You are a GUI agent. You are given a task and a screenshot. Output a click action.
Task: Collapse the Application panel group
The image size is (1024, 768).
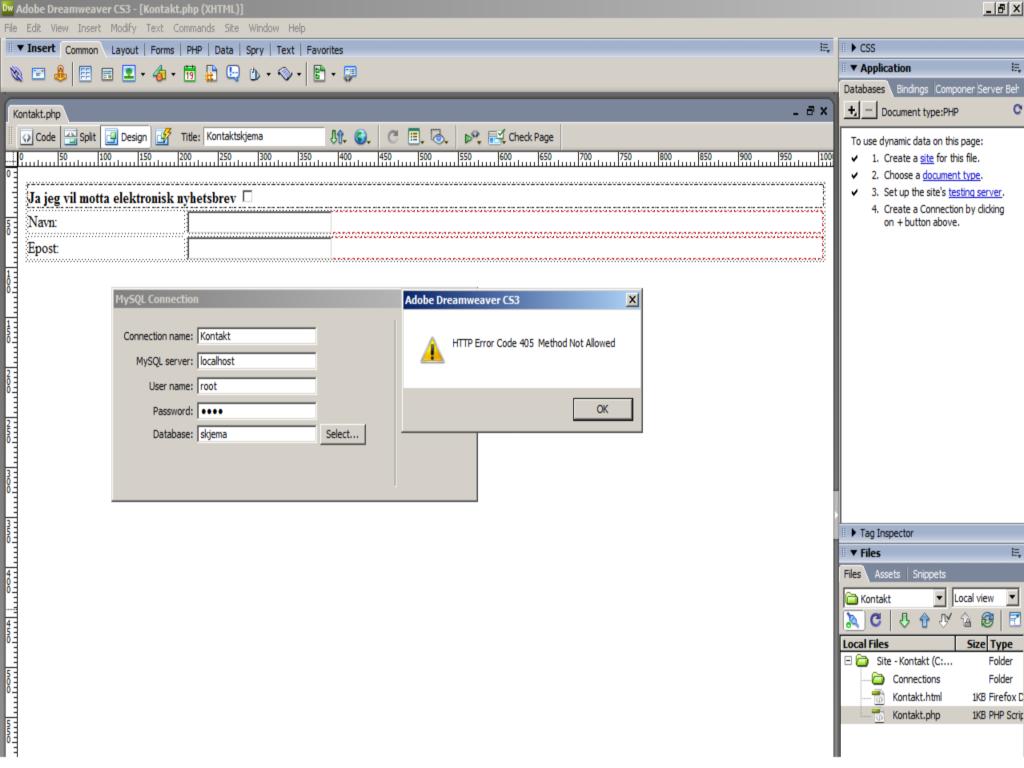853,68
